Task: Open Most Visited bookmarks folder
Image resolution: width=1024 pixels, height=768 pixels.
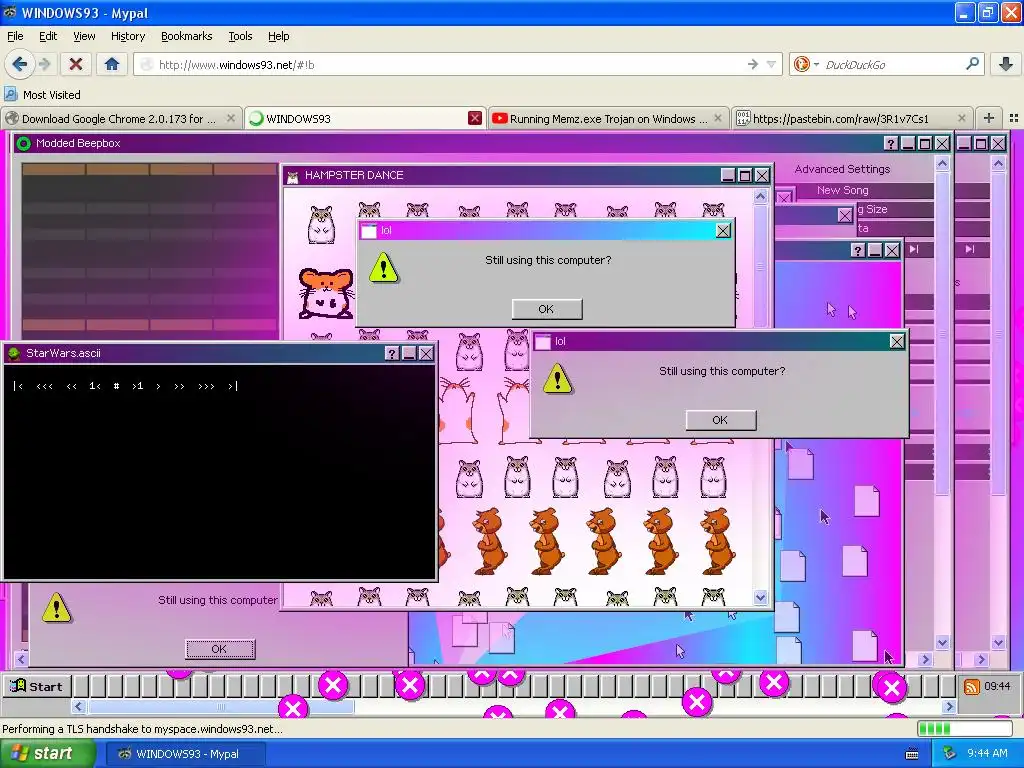Action: [x=42, y=95]
